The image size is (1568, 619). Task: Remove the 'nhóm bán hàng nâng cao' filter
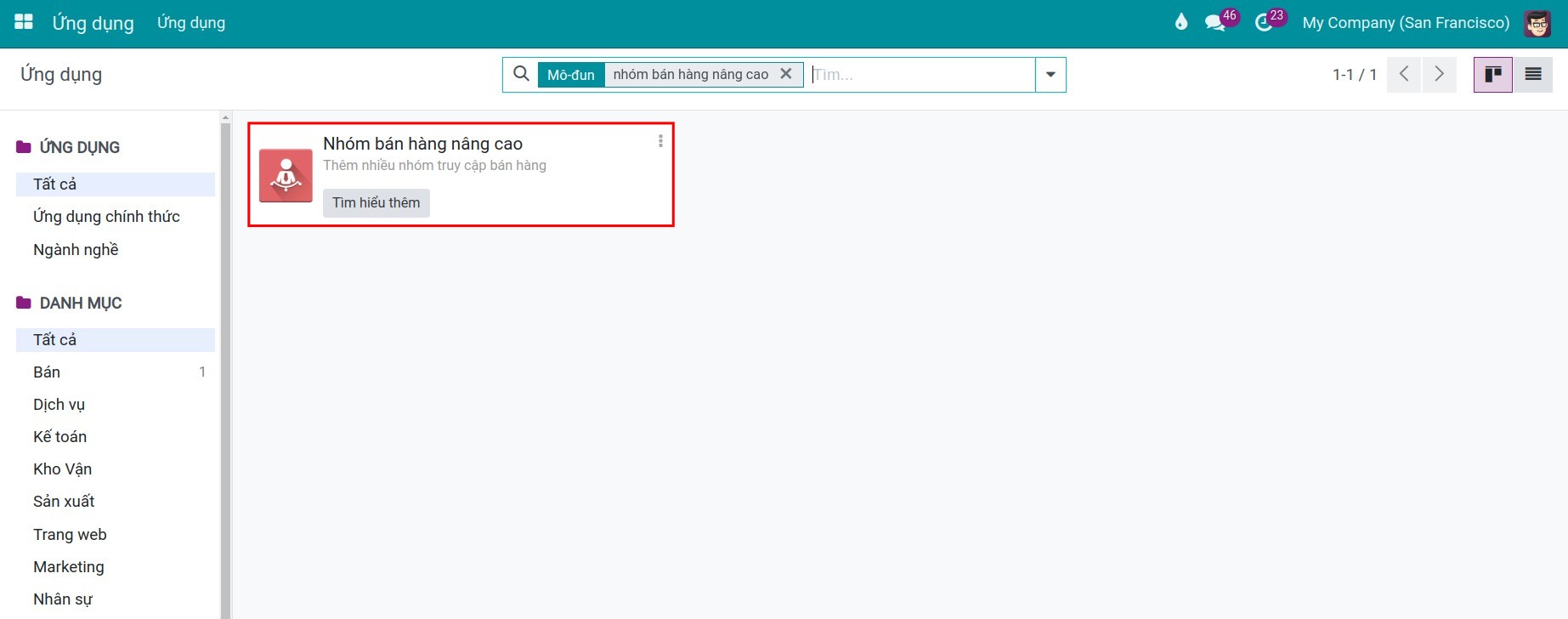[x=786, y=74]
